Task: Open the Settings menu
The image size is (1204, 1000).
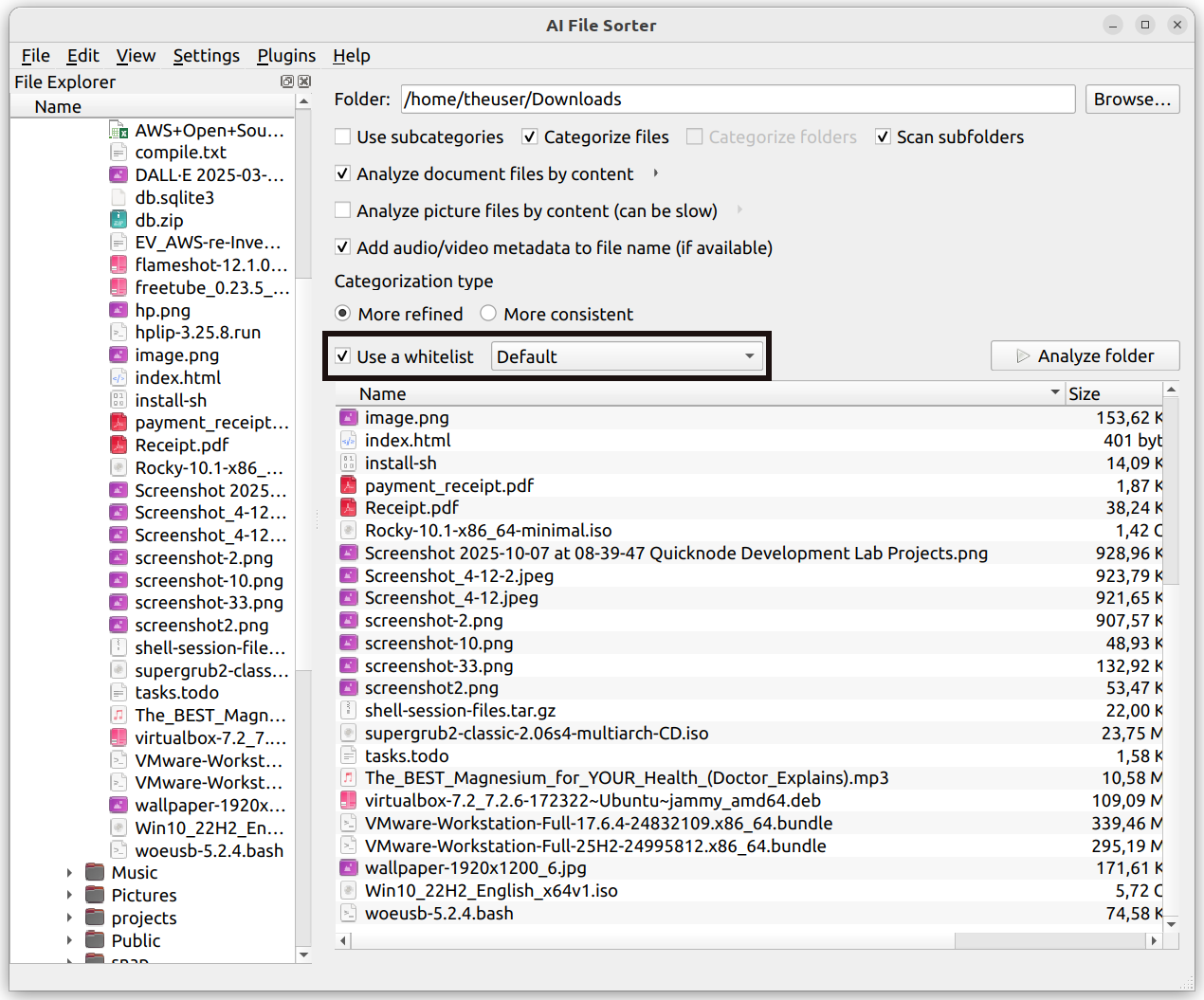Action: [206, 56]
